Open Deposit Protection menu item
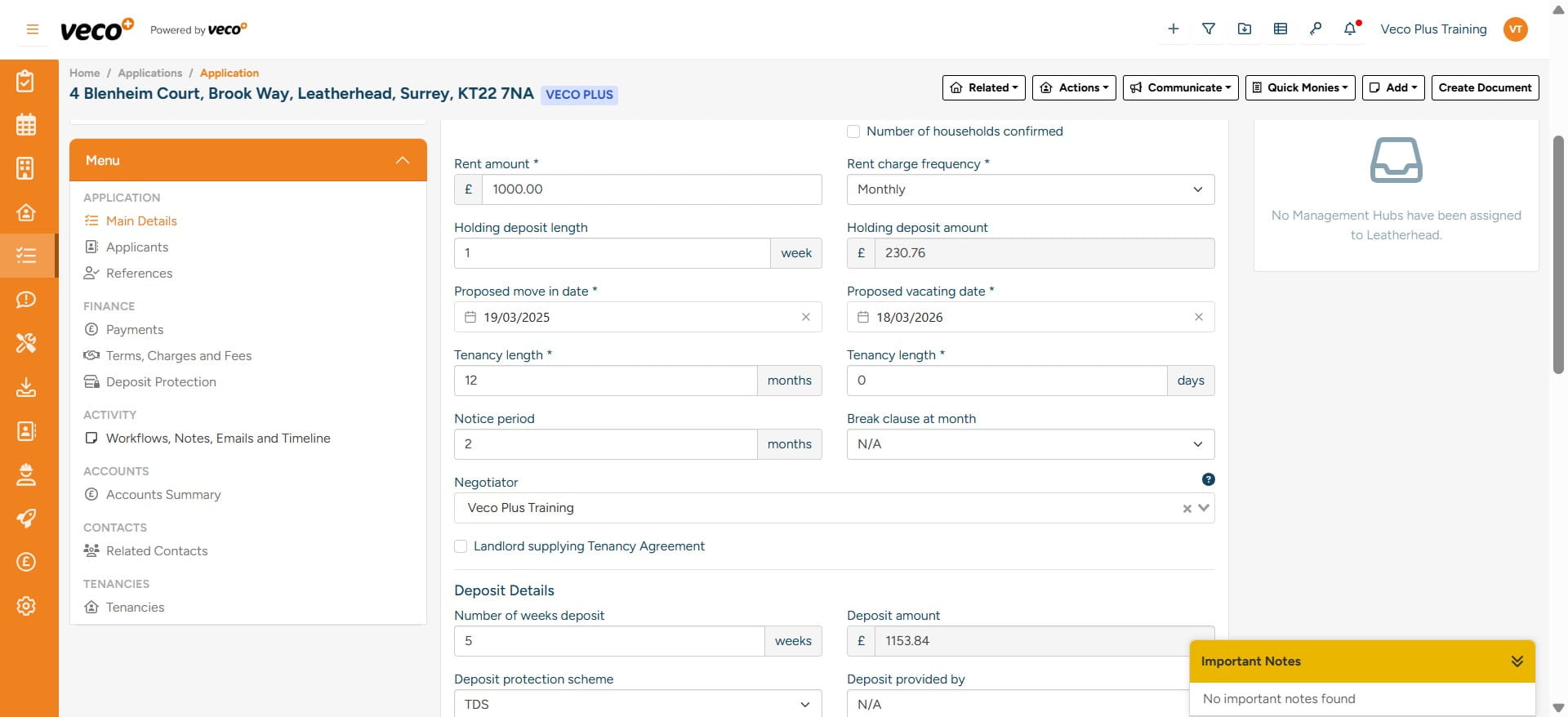Screen dimensions: 1568x717 [161, 382]
